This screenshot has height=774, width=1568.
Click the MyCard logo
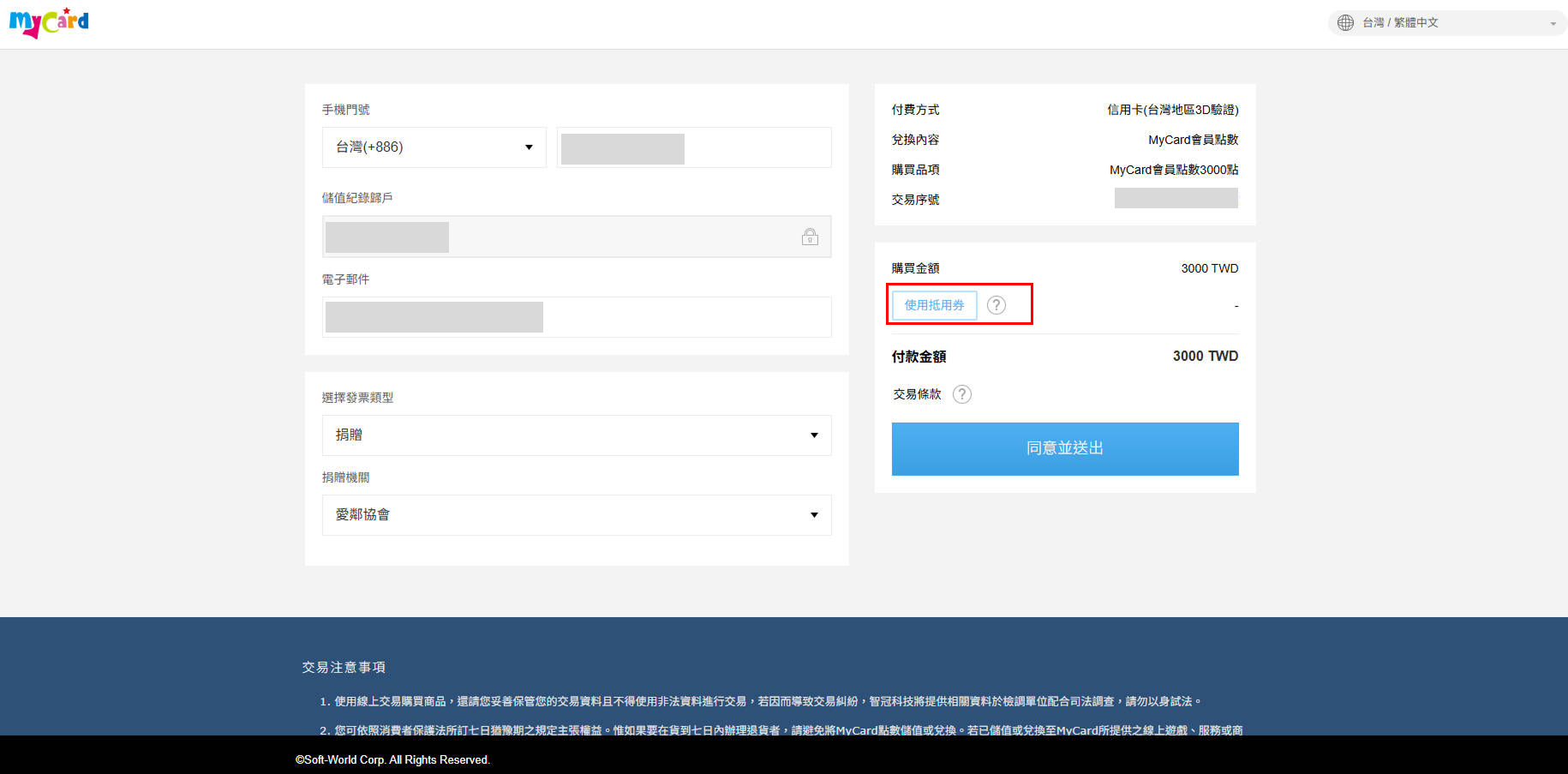49,22
